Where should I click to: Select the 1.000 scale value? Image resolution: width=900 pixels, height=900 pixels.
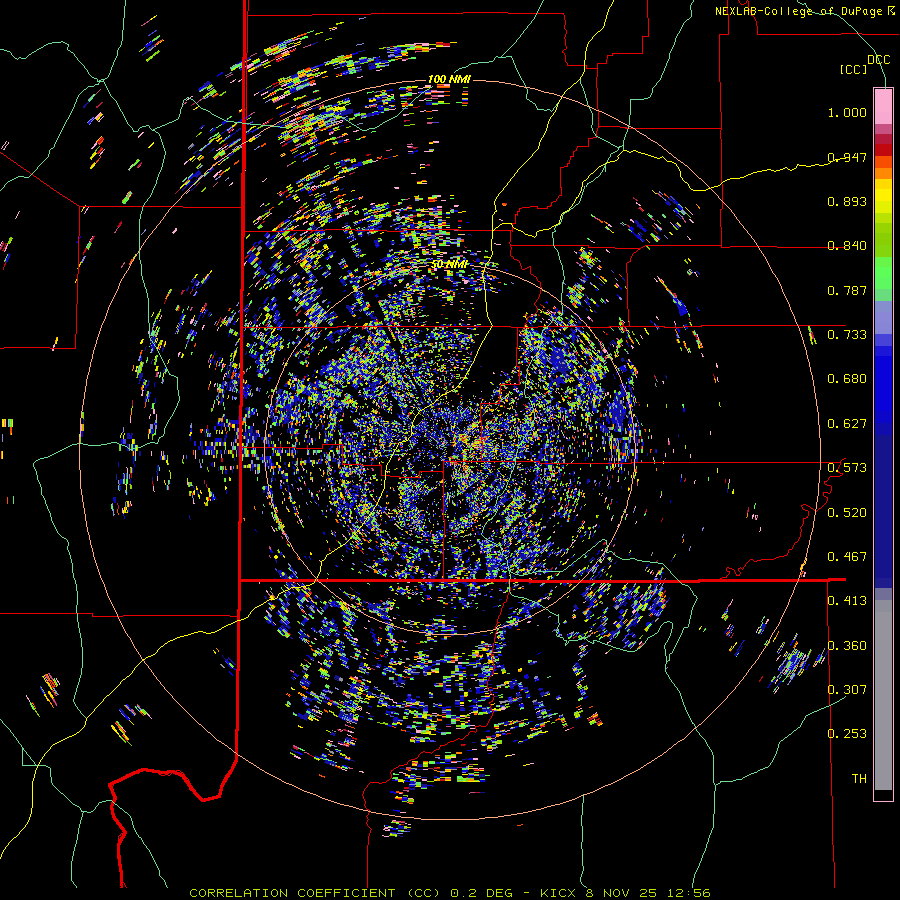pos(847,112)
